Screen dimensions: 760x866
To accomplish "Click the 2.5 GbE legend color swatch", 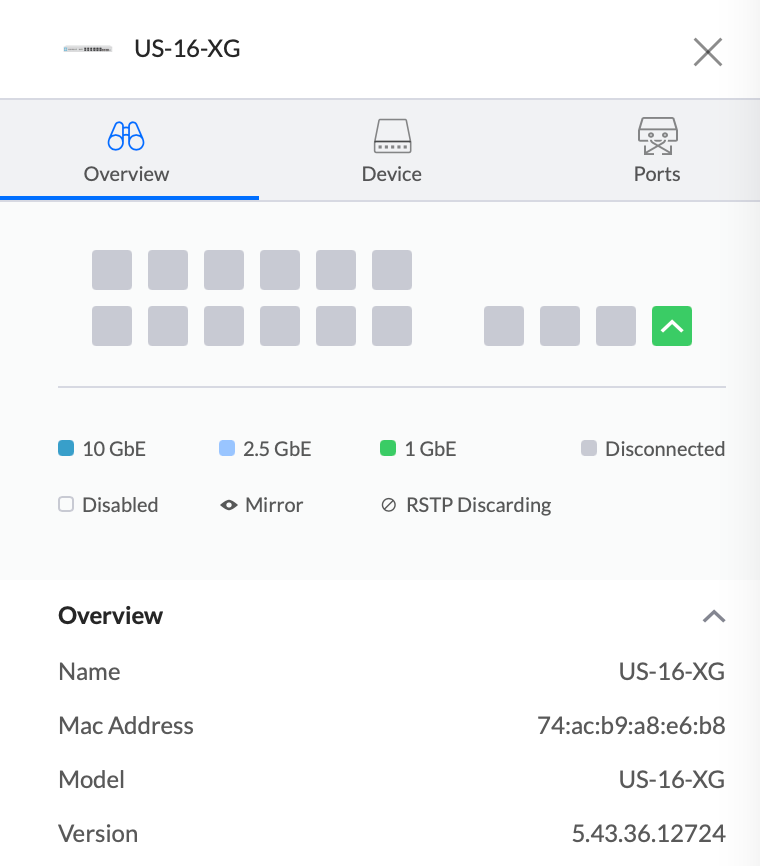I will (x=227, y=448).
